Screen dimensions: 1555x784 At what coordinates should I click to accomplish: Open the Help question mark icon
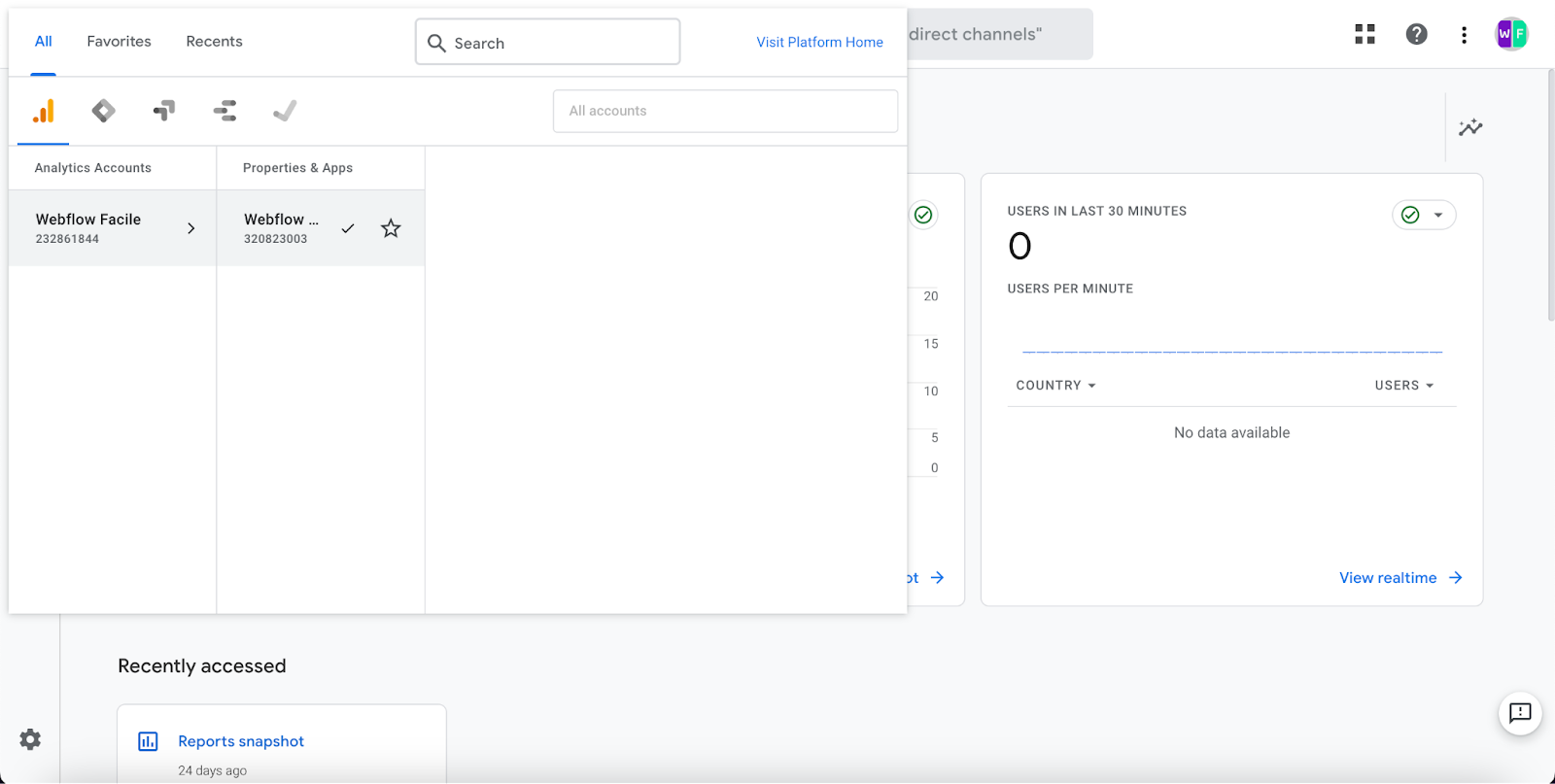pos(1416,34)
